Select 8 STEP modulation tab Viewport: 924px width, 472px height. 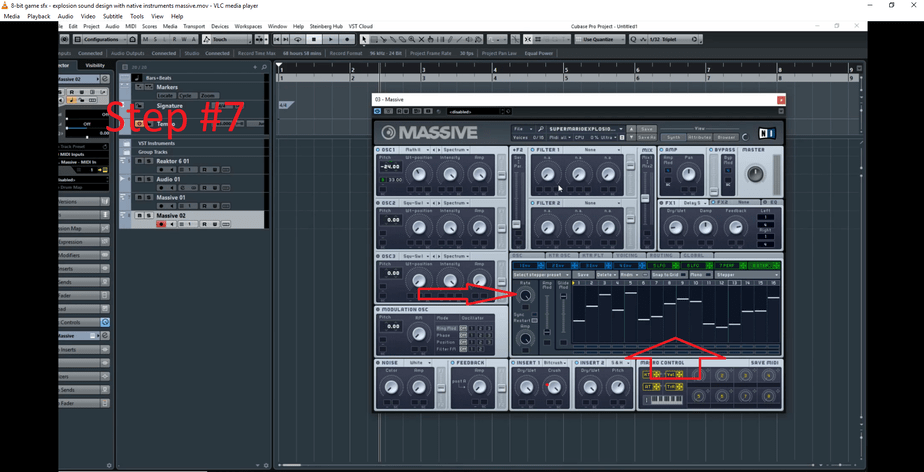[x=765, y=266]
